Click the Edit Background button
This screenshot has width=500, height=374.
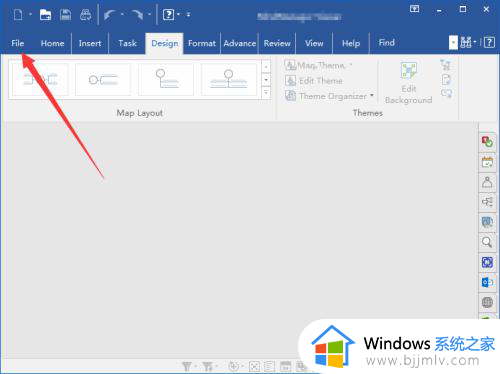408,83
